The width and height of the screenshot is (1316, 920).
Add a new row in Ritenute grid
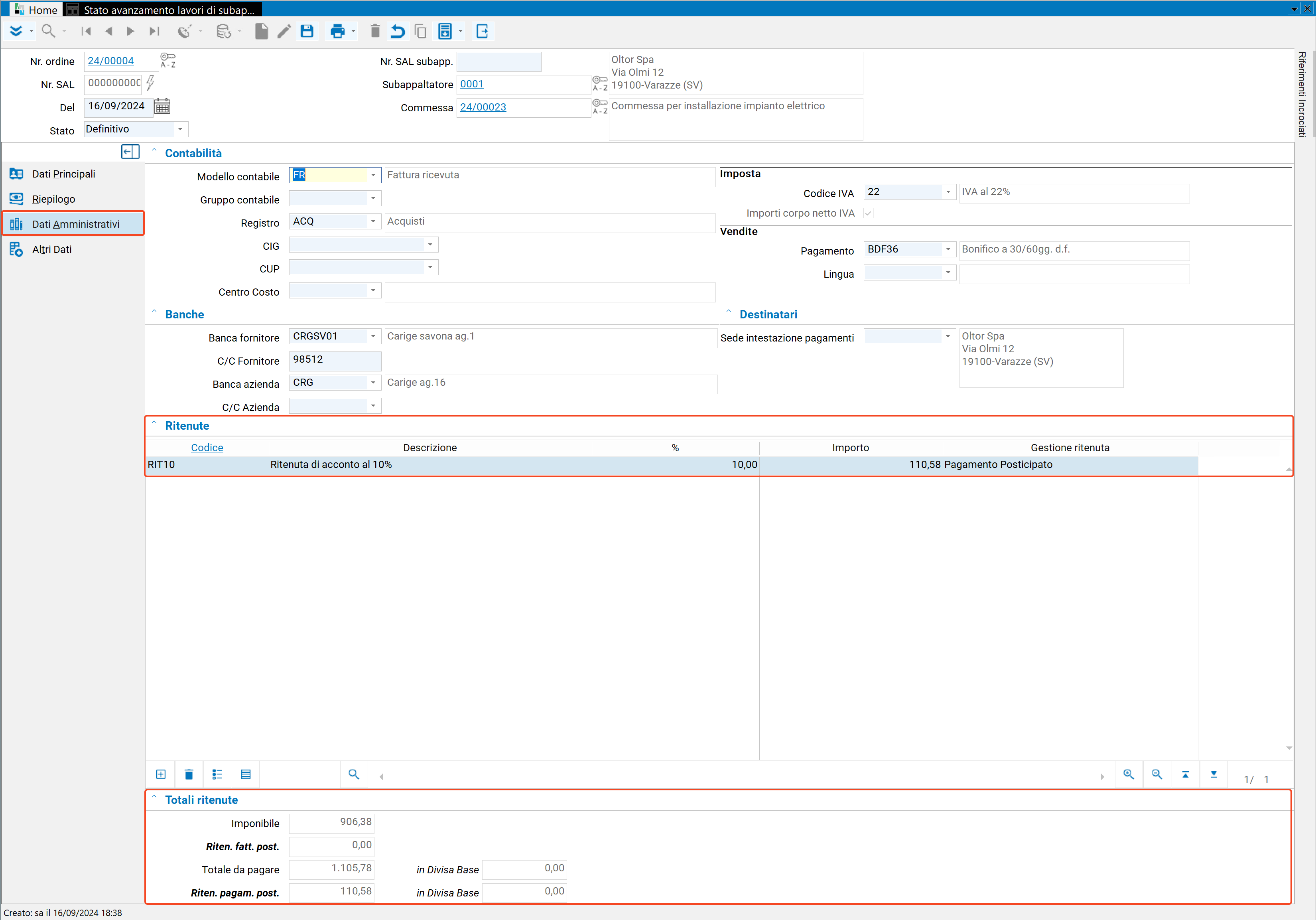(x=161, y=774)
